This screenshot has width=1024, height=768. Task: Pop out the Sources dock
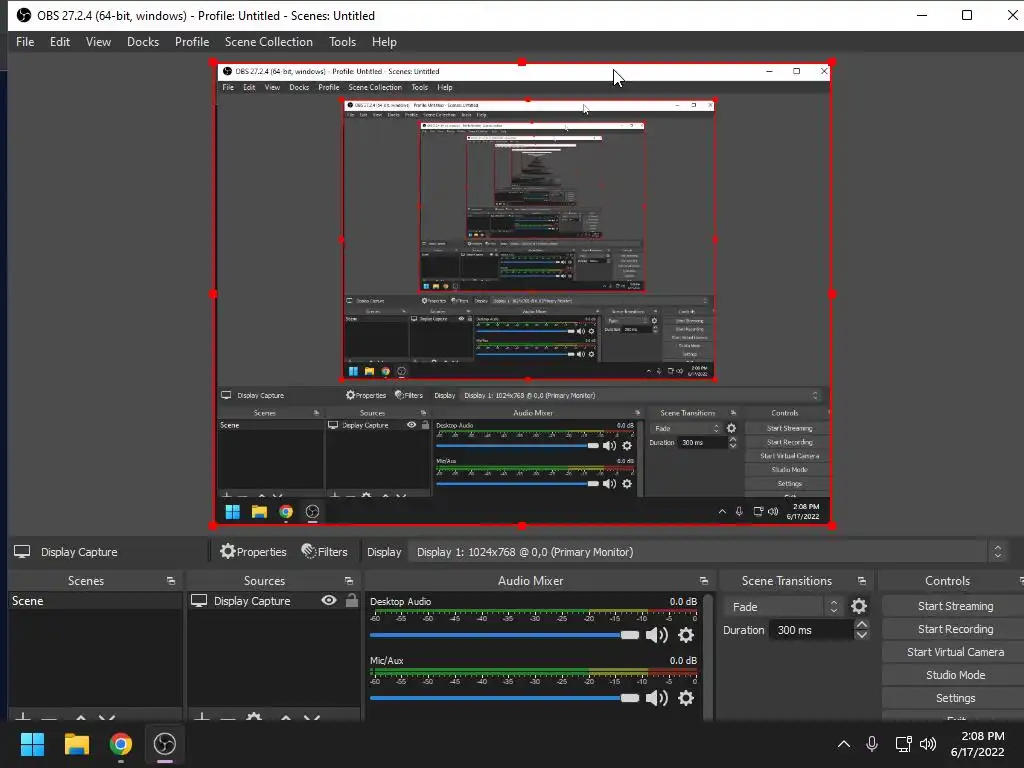click(x=349, y=581)
